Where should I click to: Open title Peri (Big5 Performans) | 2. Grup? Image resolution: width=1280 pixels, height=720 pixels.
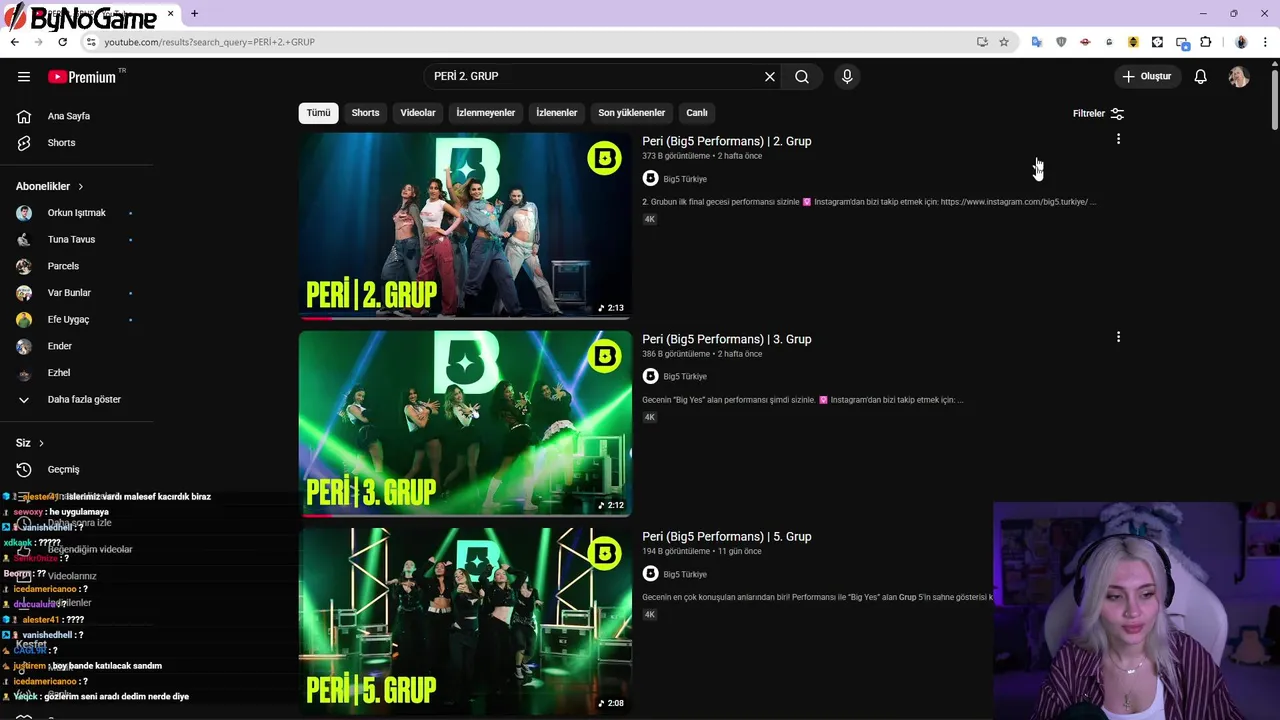727,142
